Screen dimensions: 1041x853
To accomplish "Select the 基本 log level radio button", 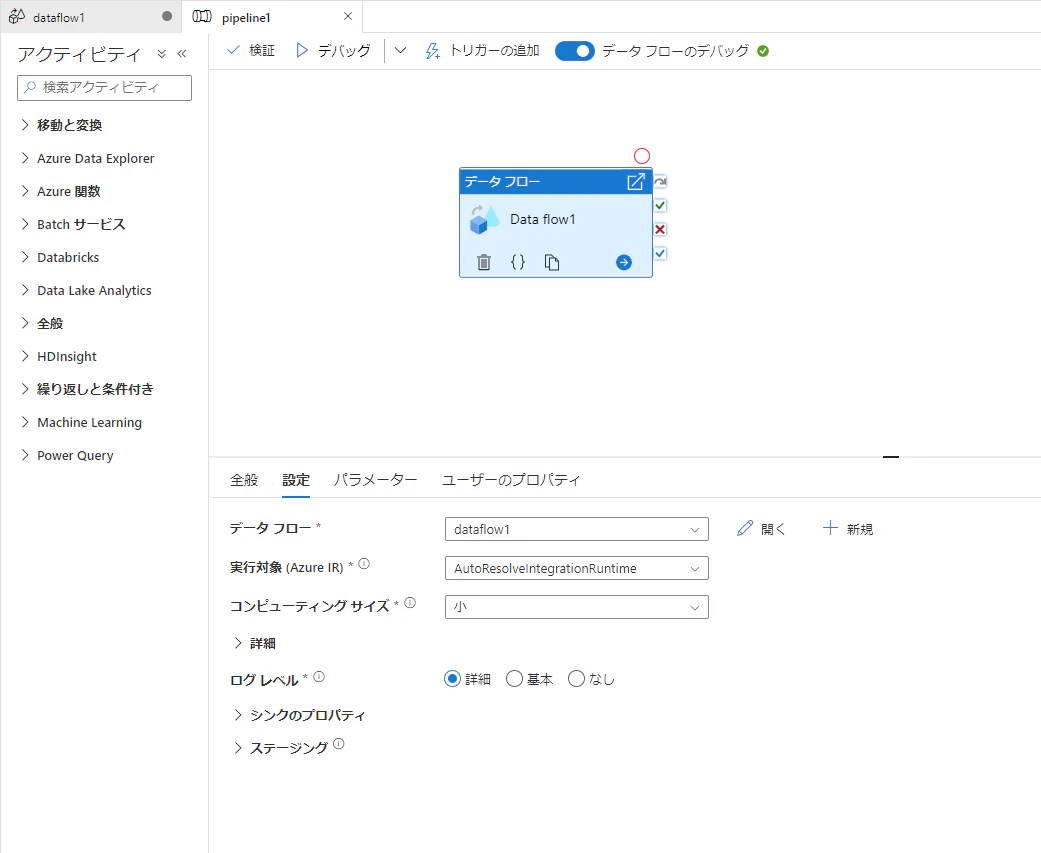I will [515, 678].
